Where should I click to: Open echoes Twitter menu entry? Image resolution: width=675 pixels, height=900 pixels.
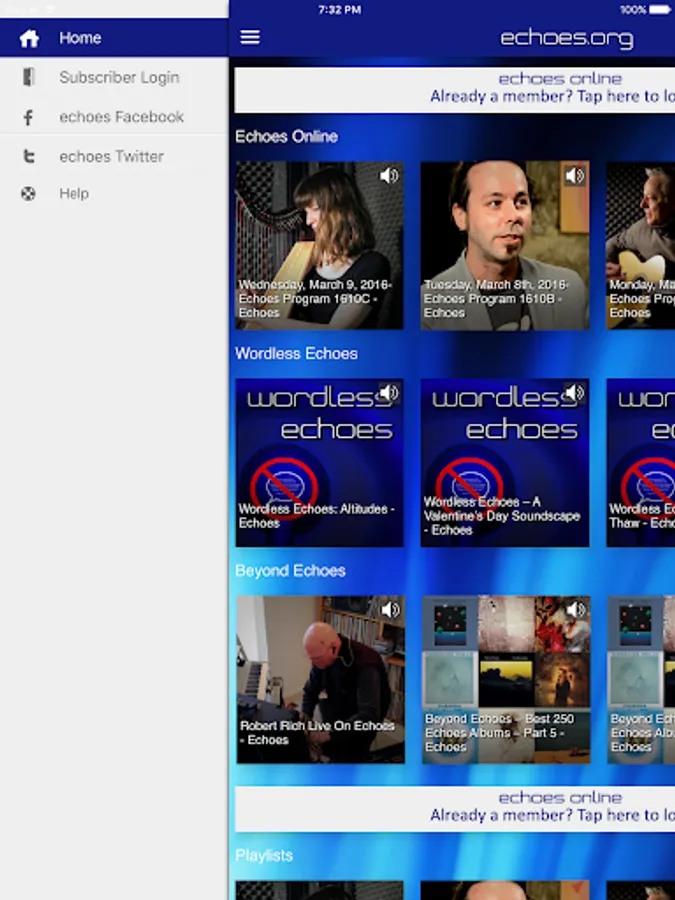pos(114,156)
